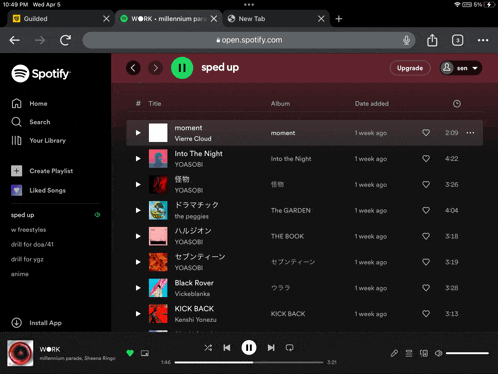The image size is (498, 374).
Task: Toggle repeat mode
Action: 290,348
